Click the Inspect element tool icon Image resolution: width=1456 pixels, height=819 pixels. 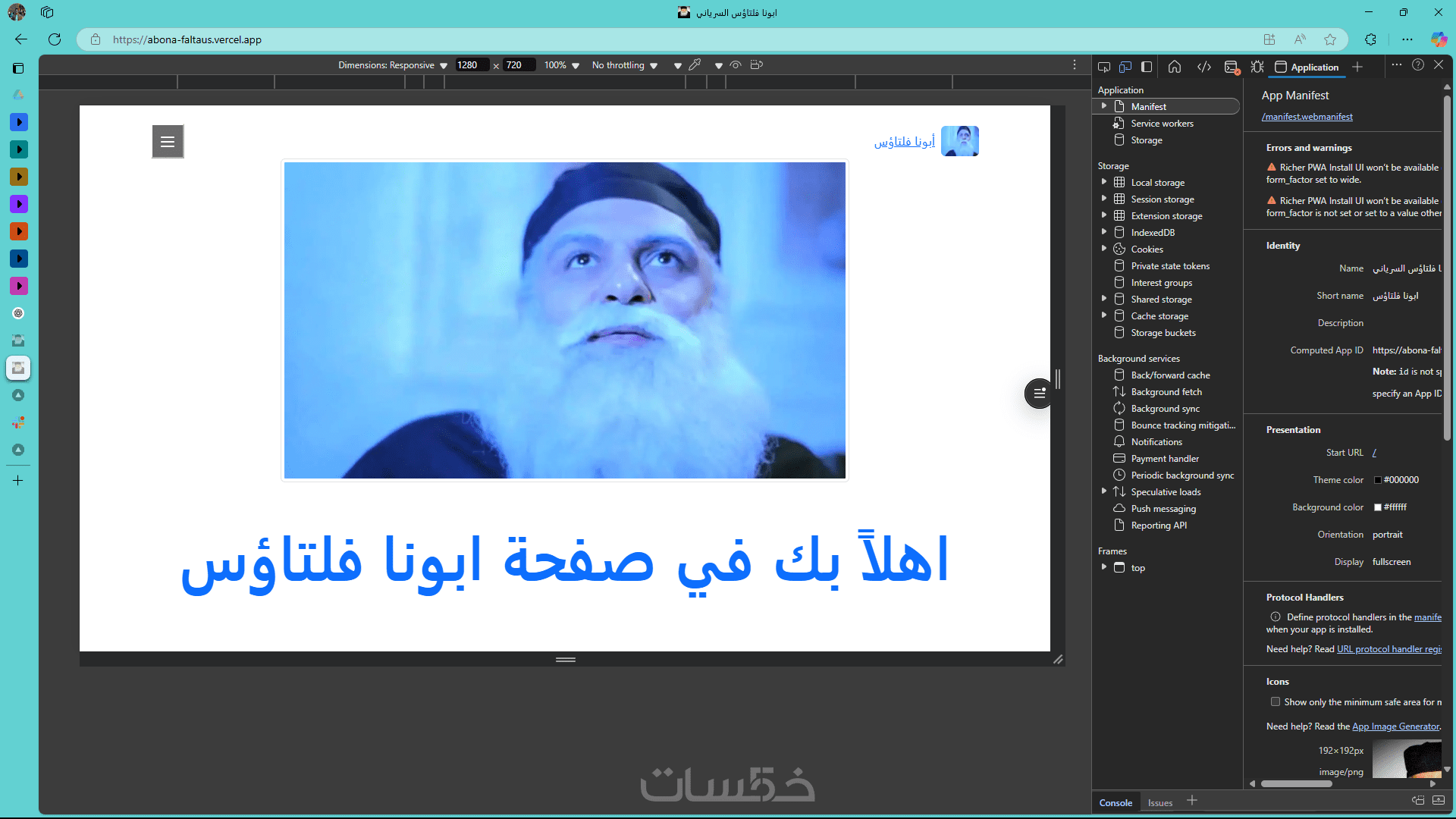(x=1104, y=67)
